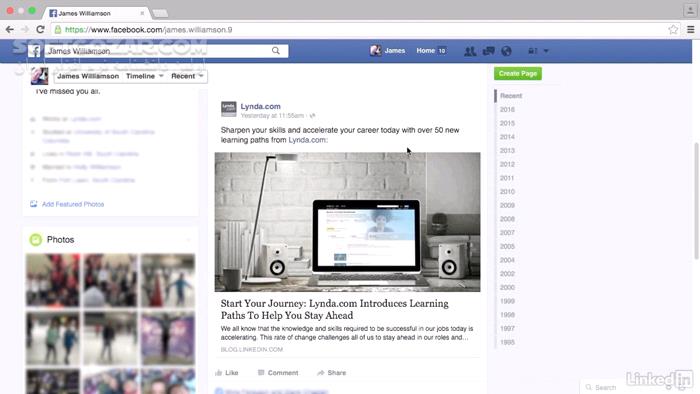This screenshot has width=700, height=394.
Task: Click the Like thumbs-up icon
Action: 219,373
